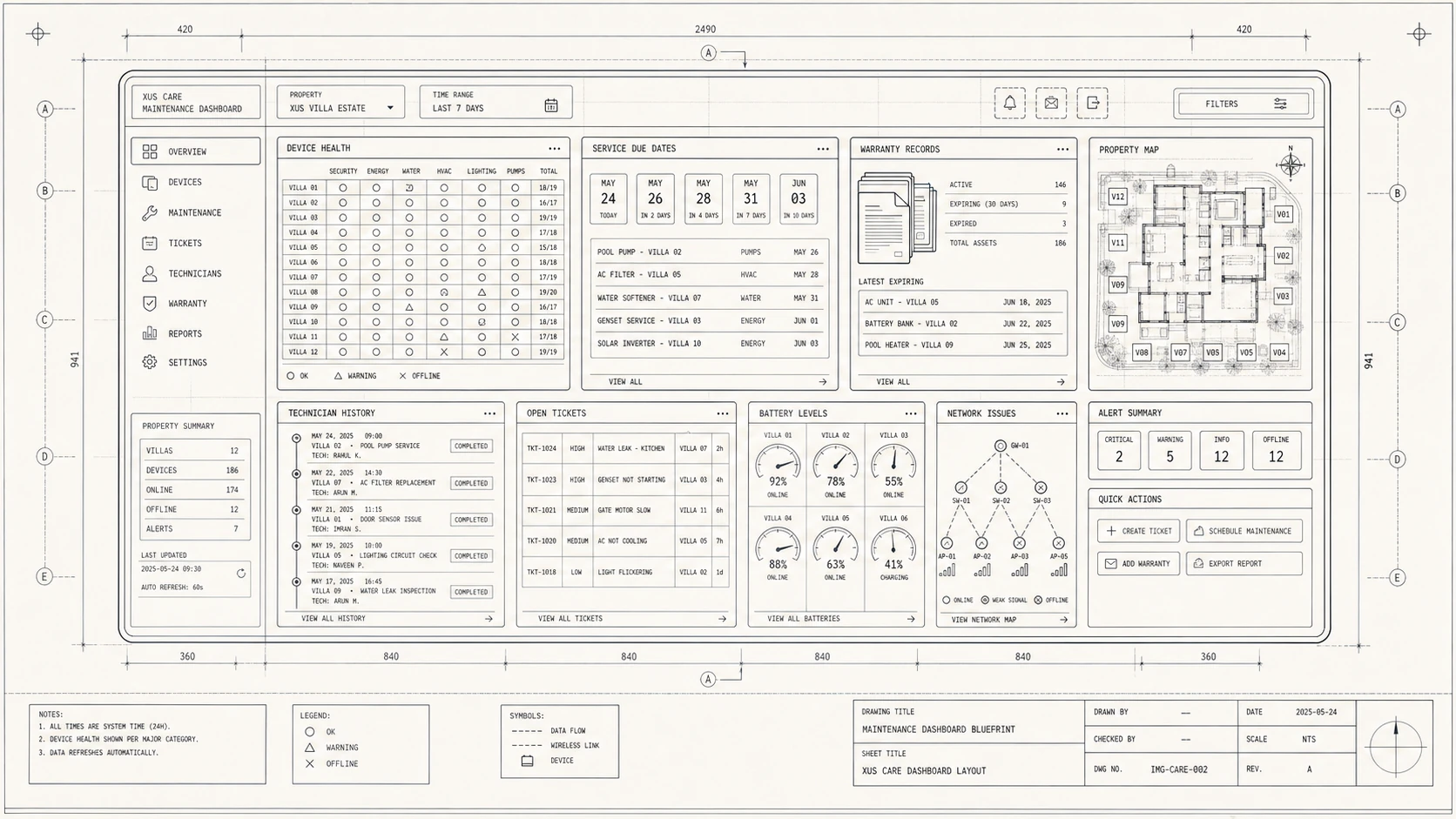Click the Filters button
The width and height of the screenshot is (1456, 819).
pyautogui.click(x=1244, y=104)
